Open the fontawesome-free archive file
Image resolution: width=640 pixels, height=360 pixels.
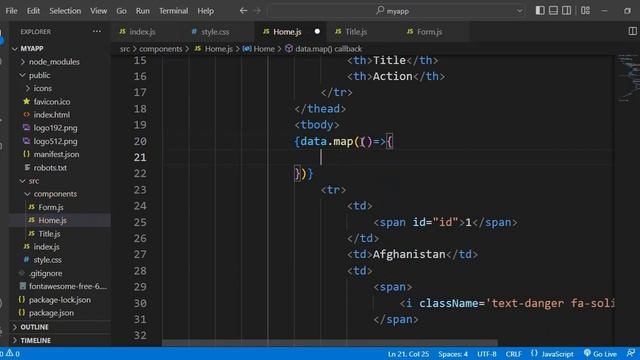click(x=68, y=287)
